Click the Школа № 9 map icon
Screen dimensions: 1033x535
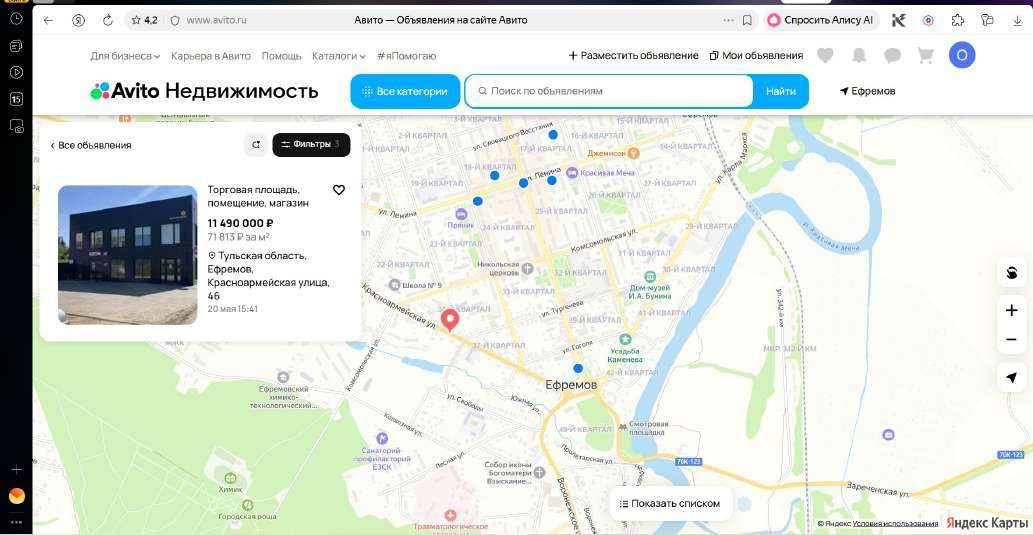click(395, 285)
